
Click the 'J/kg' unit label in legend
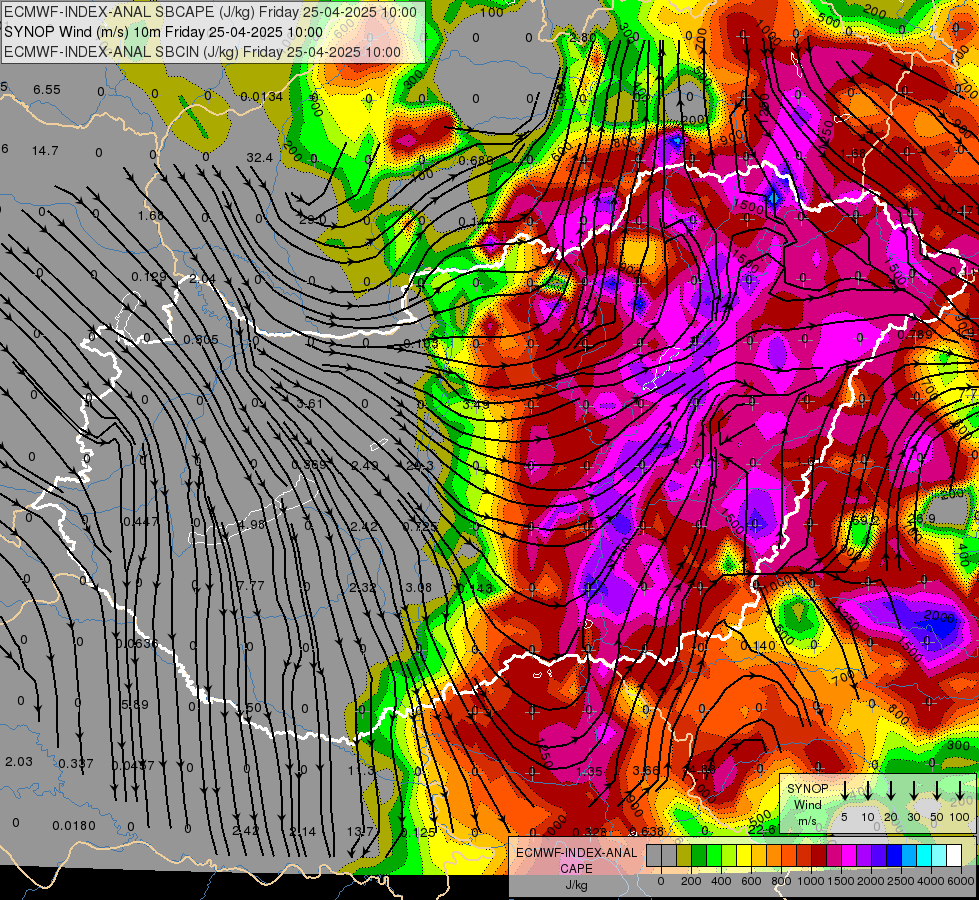576,885
